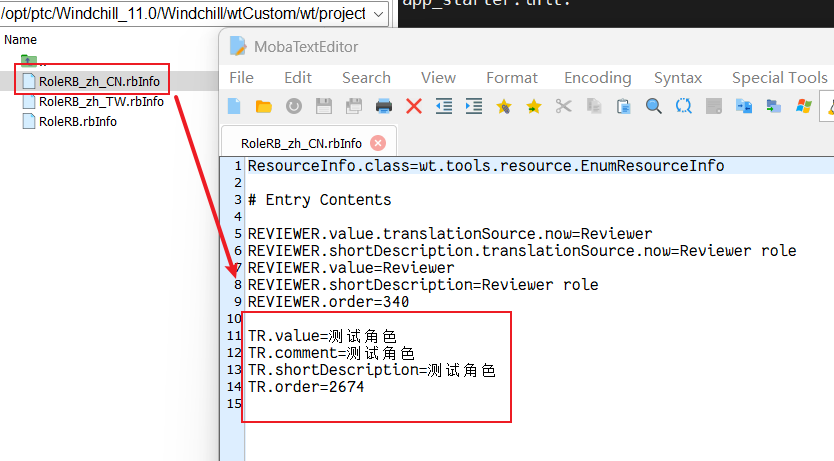Open the Search menu

point(366,78)
